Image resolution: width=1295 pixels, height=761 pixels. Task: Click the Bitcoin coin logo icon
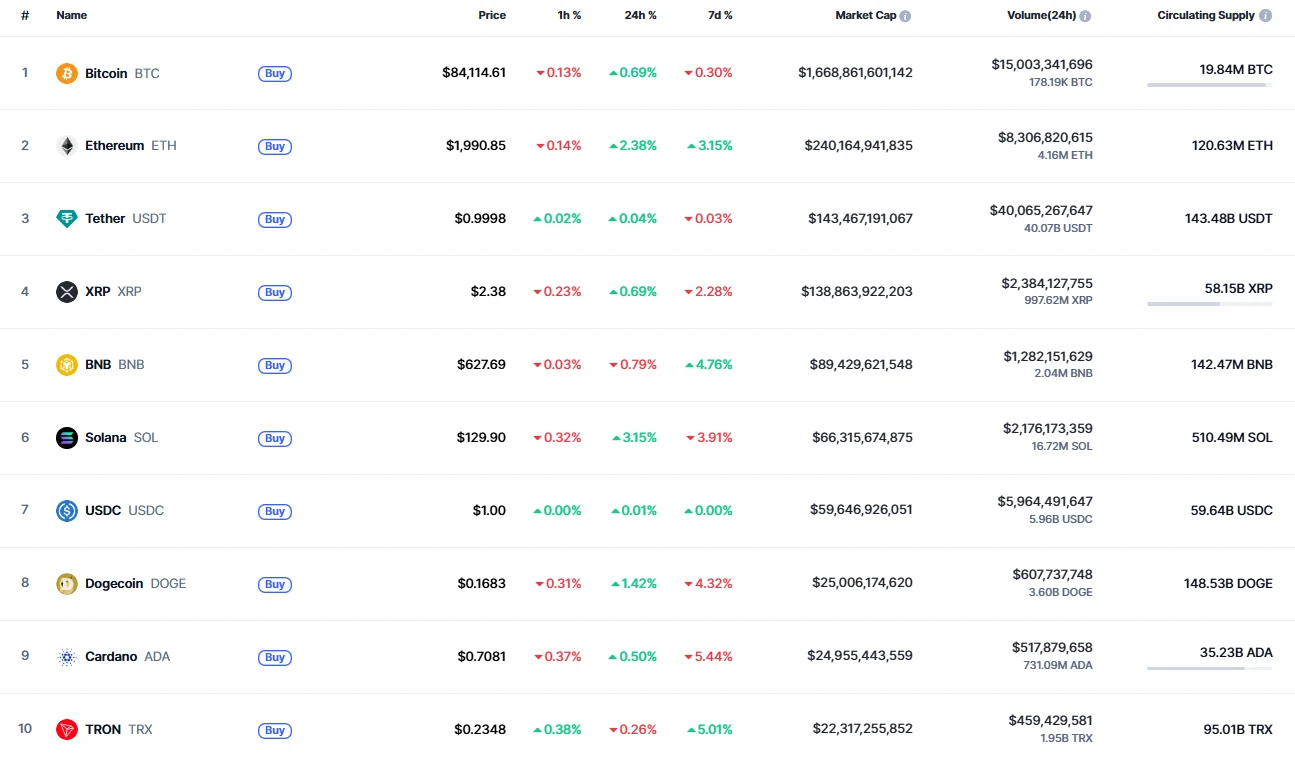[x=67, y=73]
